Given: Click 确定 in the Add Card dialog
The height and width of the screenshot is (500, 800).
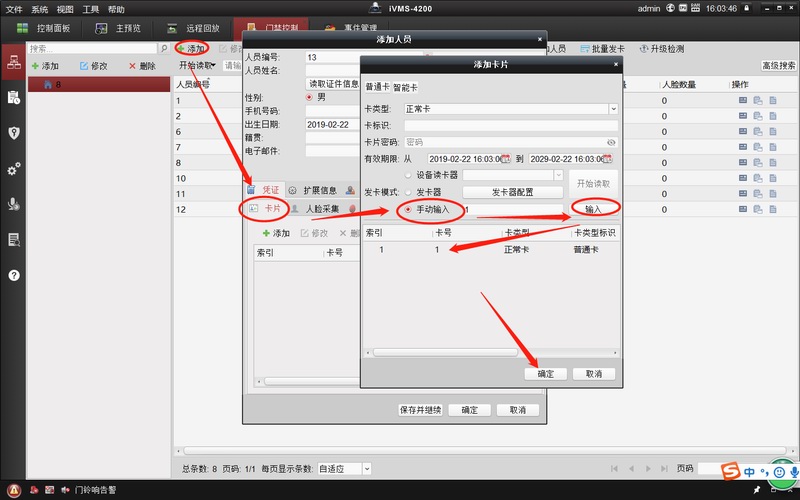Looking at the screenshot, I should pos(546,373).
